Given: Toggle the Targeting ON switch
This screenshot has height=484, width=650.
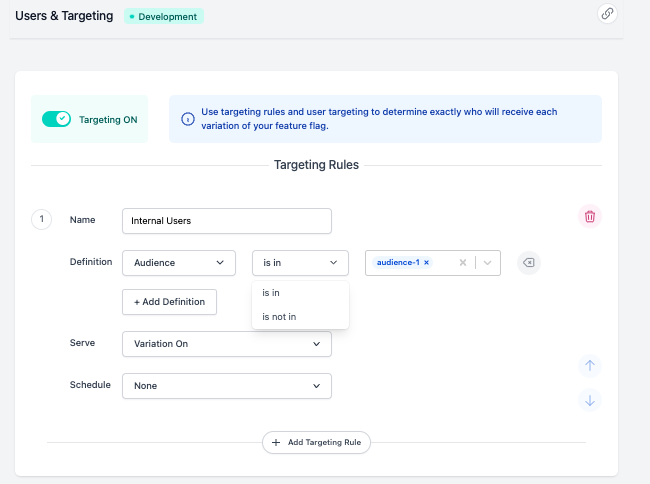Looking at the screenshot, I should click(56, 119).
